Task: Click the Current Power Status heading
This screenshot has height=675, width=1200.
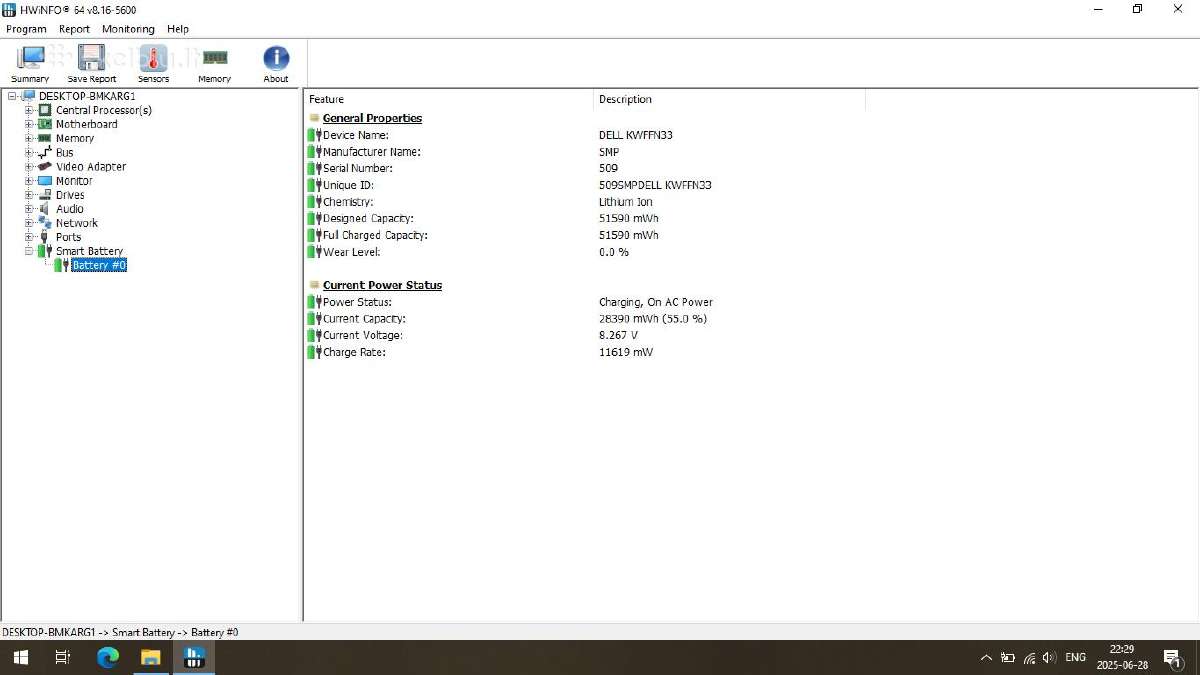Action: [x=382, y=285]
